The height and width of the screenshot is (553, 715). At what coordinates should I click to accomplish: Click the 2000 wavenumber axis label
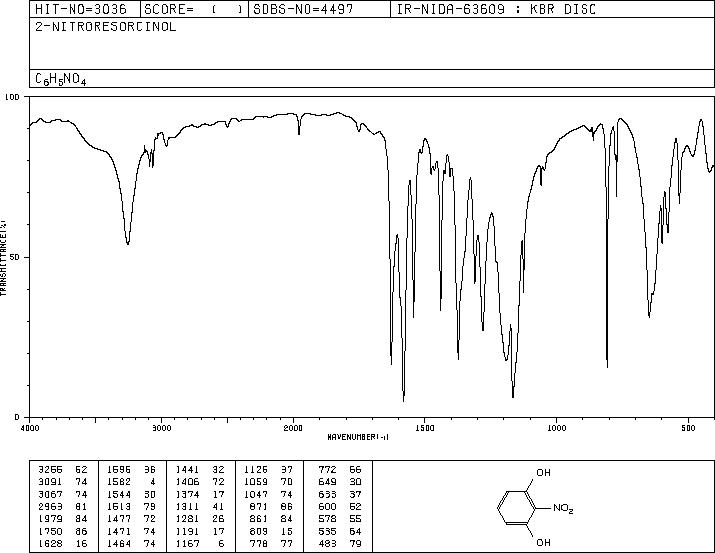[293, 428]
